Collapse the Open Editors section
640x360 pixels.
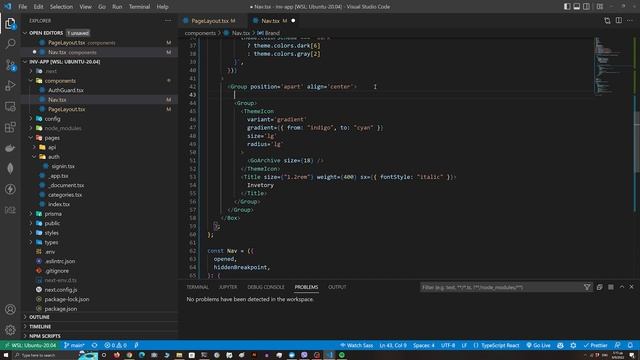tap(25, 33)
